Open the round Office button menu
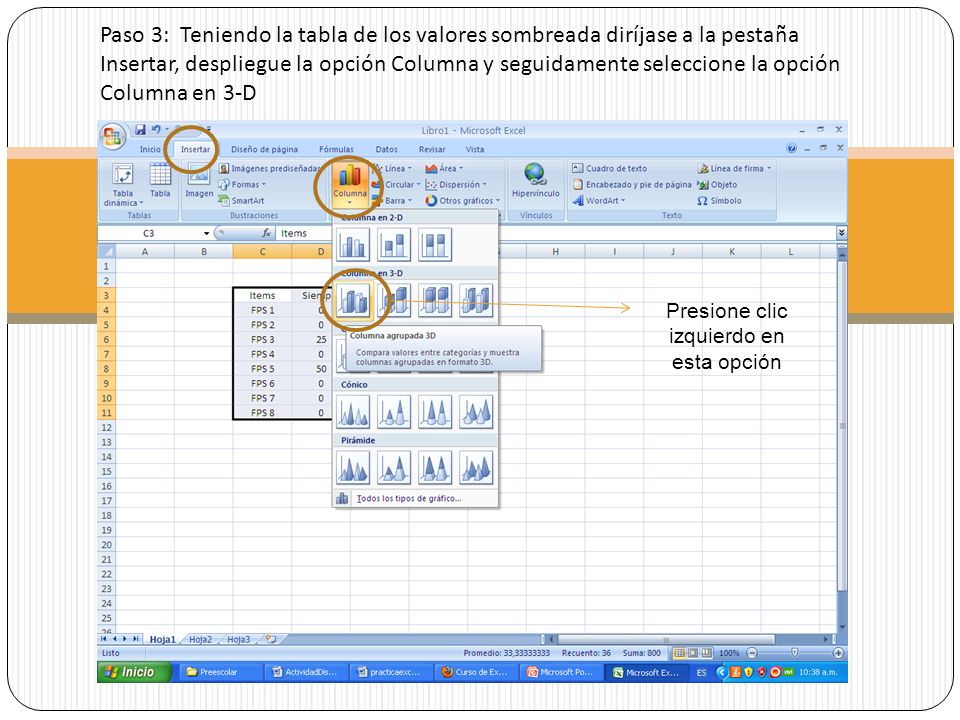Viewport: 960px width, 720px height. [112, 136]
